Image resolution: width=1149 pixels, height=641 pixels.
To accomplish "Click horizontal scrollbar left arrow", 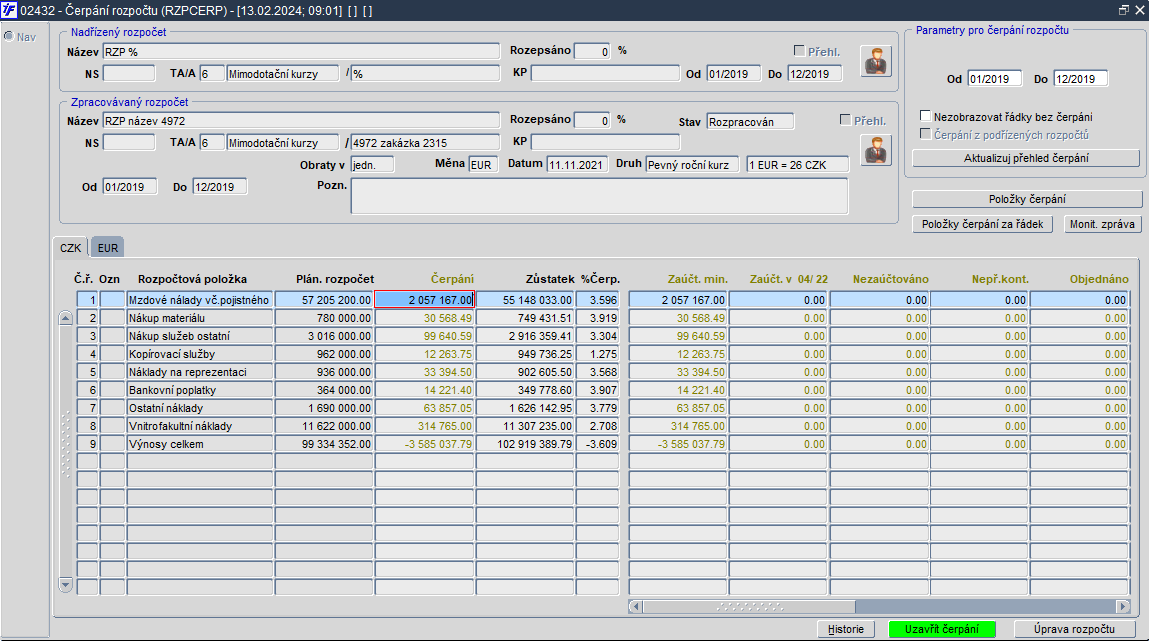I will [635, 607].
